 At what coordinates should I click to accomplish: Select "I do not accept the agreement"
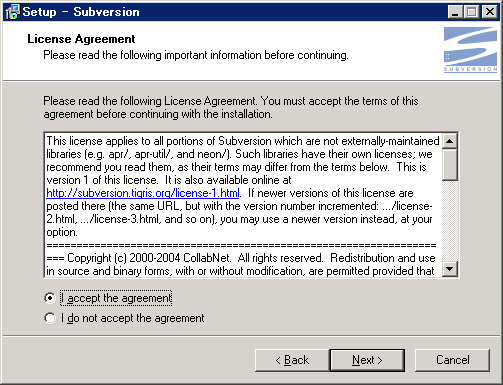(50, 318)
